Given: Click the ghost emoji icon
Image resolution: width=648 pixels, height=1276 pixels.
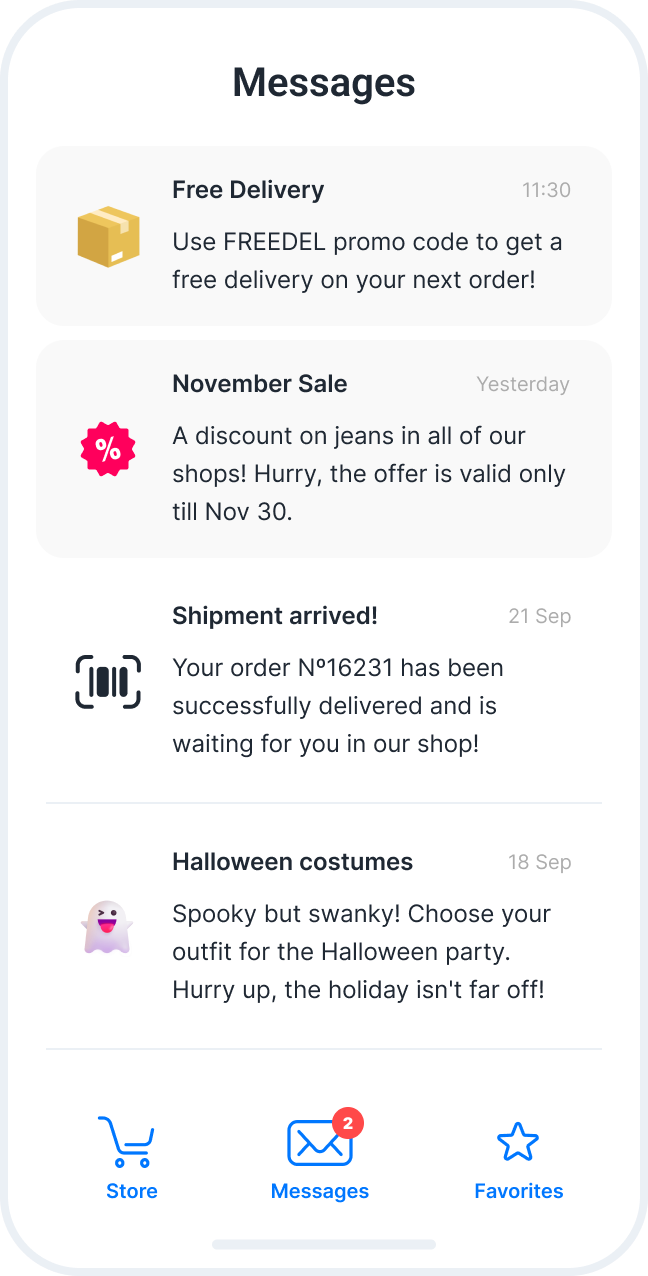Looking at the screenshot, I should 107,927.
